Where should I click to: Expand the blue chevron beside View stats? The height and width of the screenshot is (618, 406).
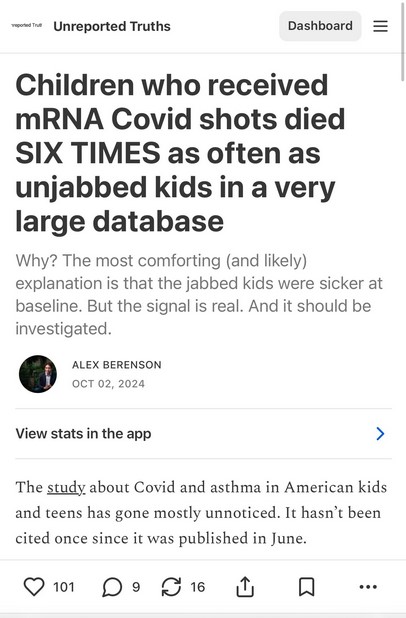[380, 434]
